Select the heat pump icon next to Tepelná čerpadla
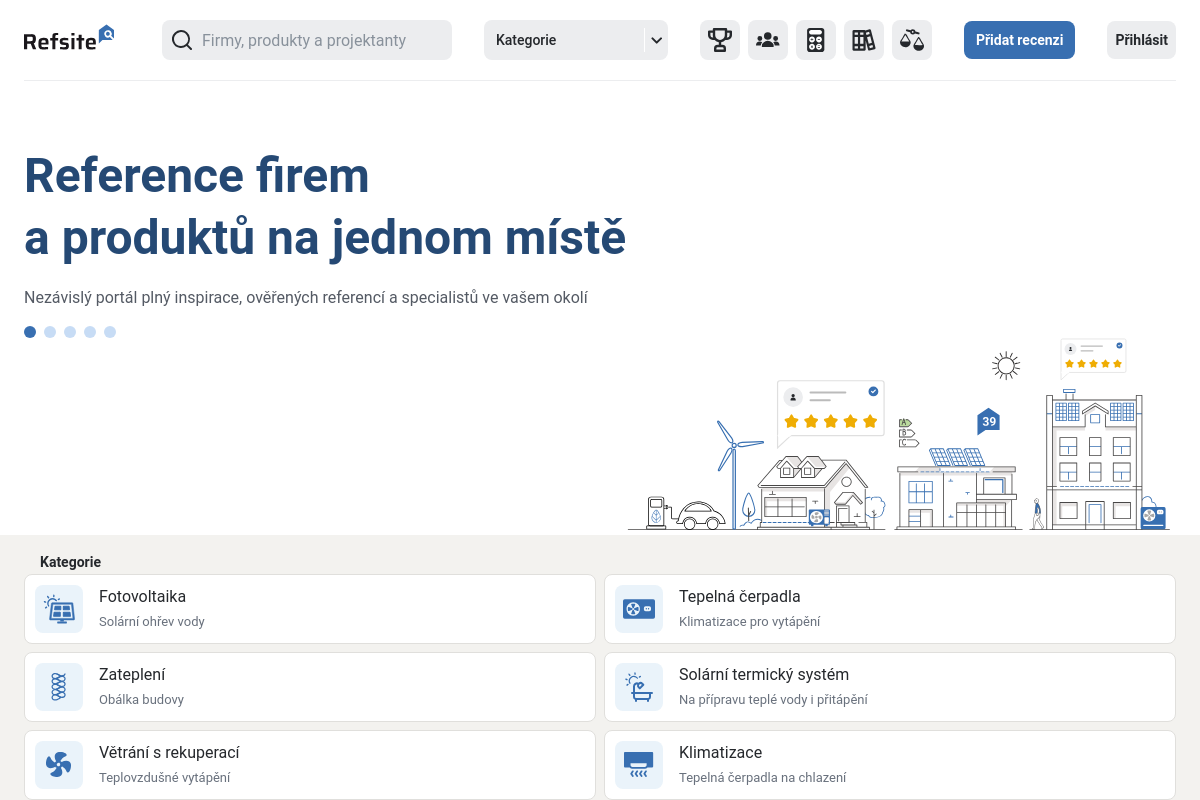Screen dimensions: 1200x800 point(638,608)
